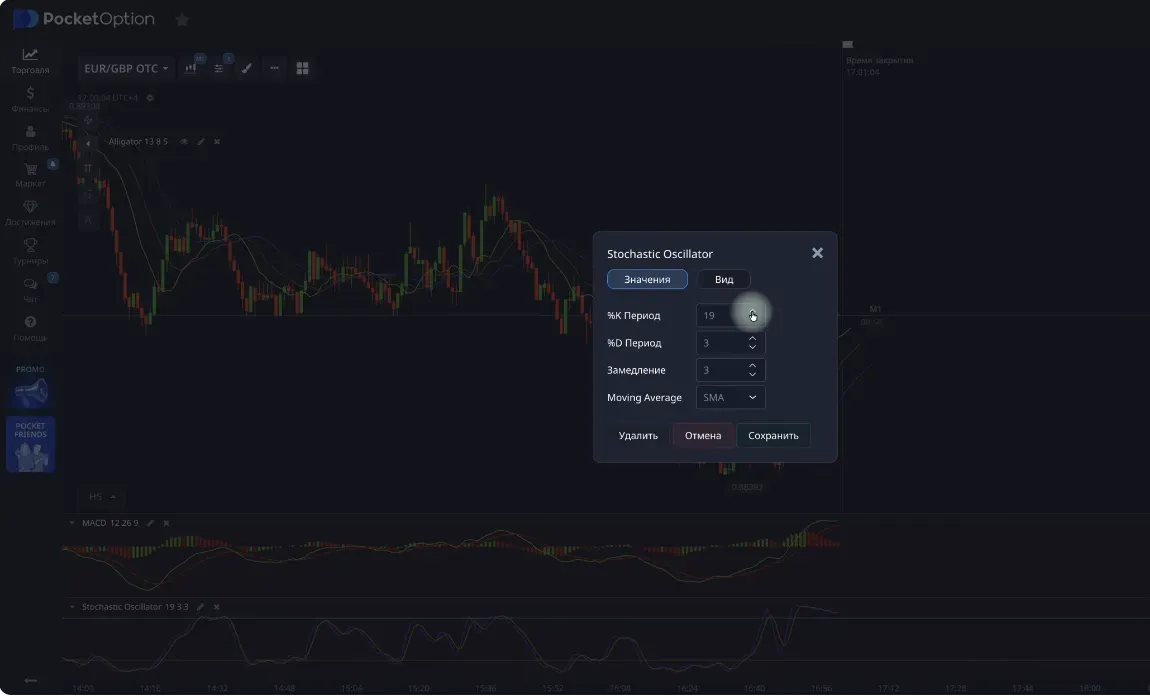Click the Помощь sidebar icon
The width and height of the screenshot is (1150, 696).
tap(30, 323)
